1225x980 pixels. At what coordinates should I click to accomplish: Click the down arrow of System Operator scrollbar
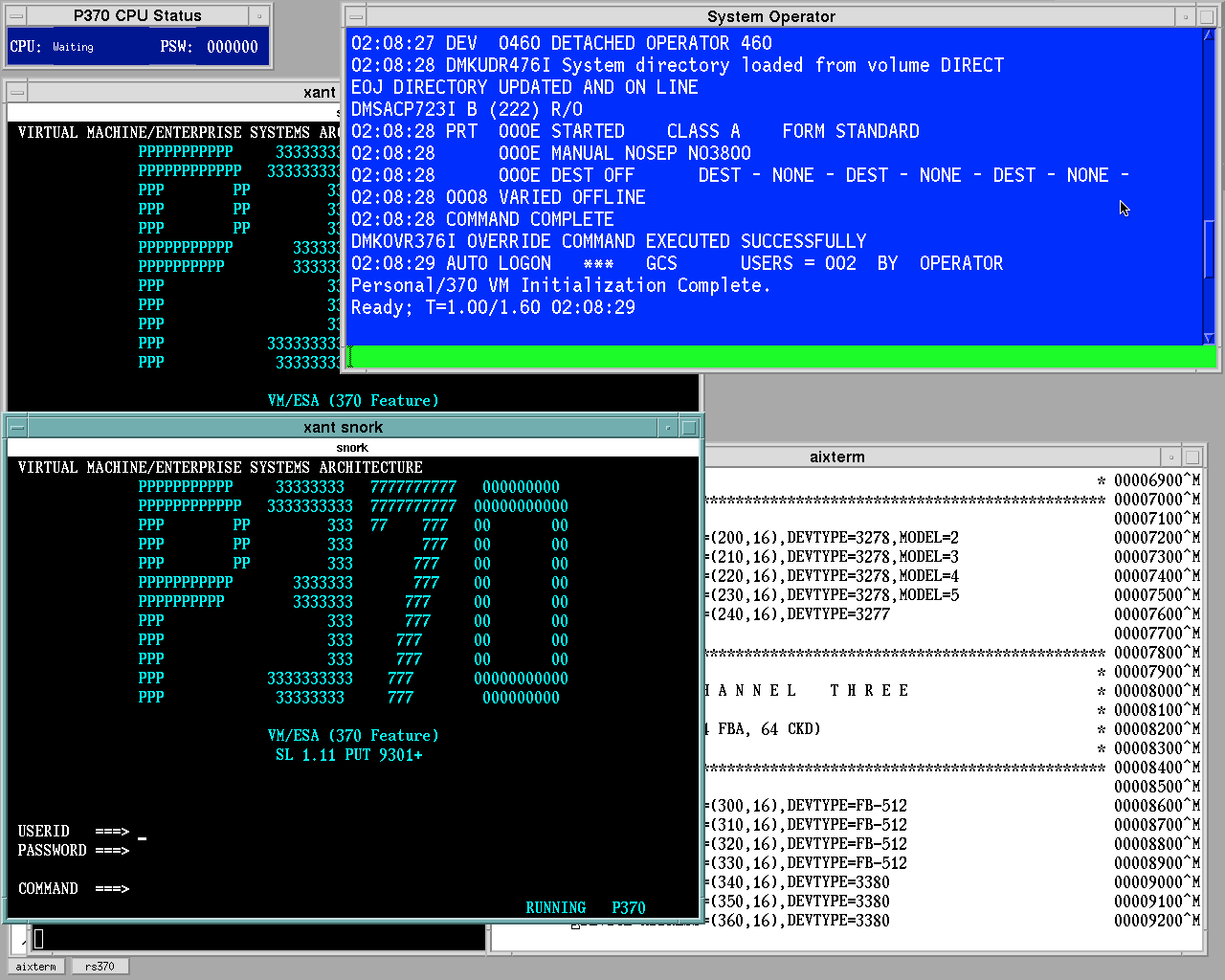click(x=1209, y=338)
